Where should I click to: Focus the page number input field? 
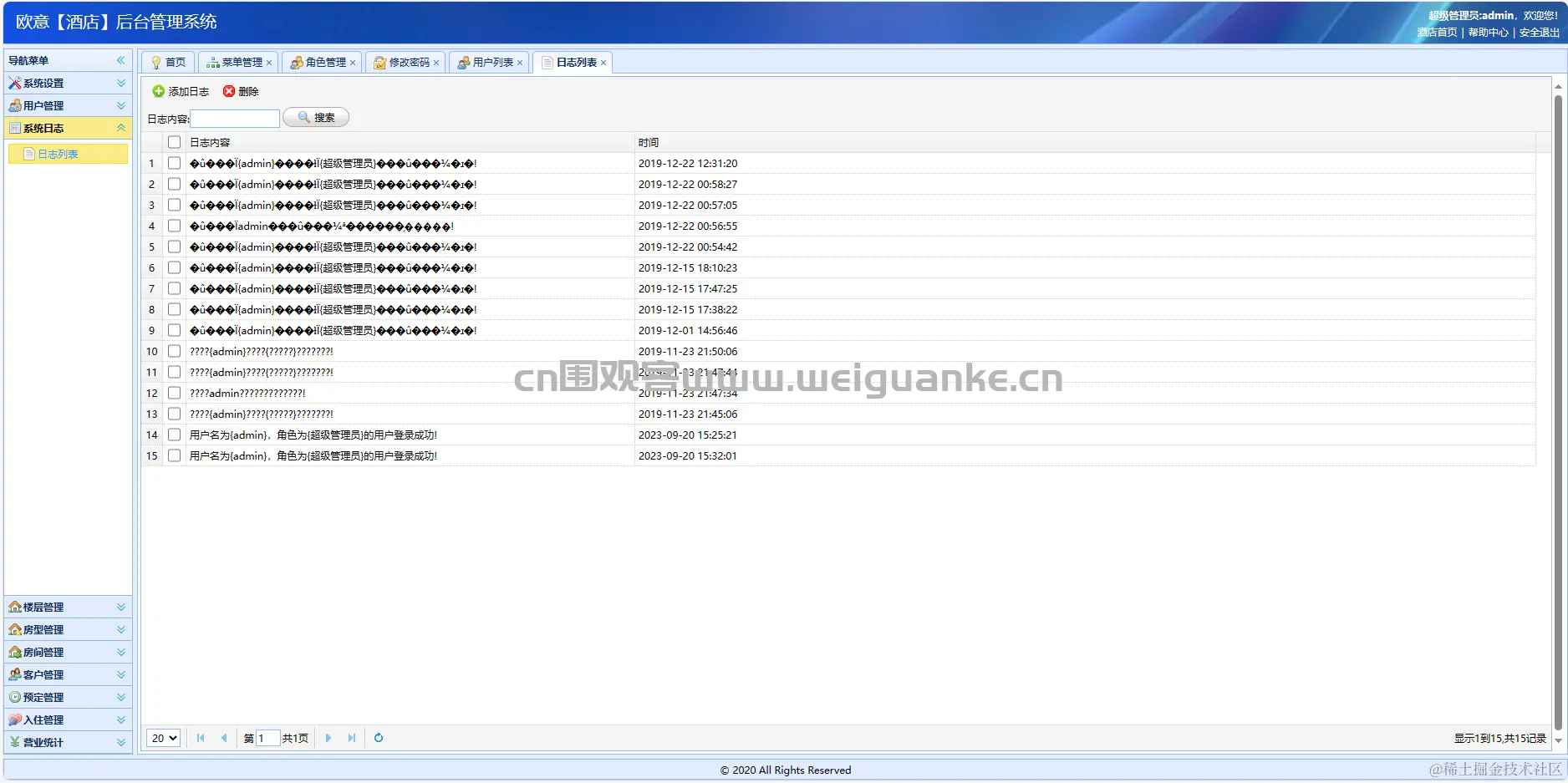pyautogui.click(x=267, y=738)
